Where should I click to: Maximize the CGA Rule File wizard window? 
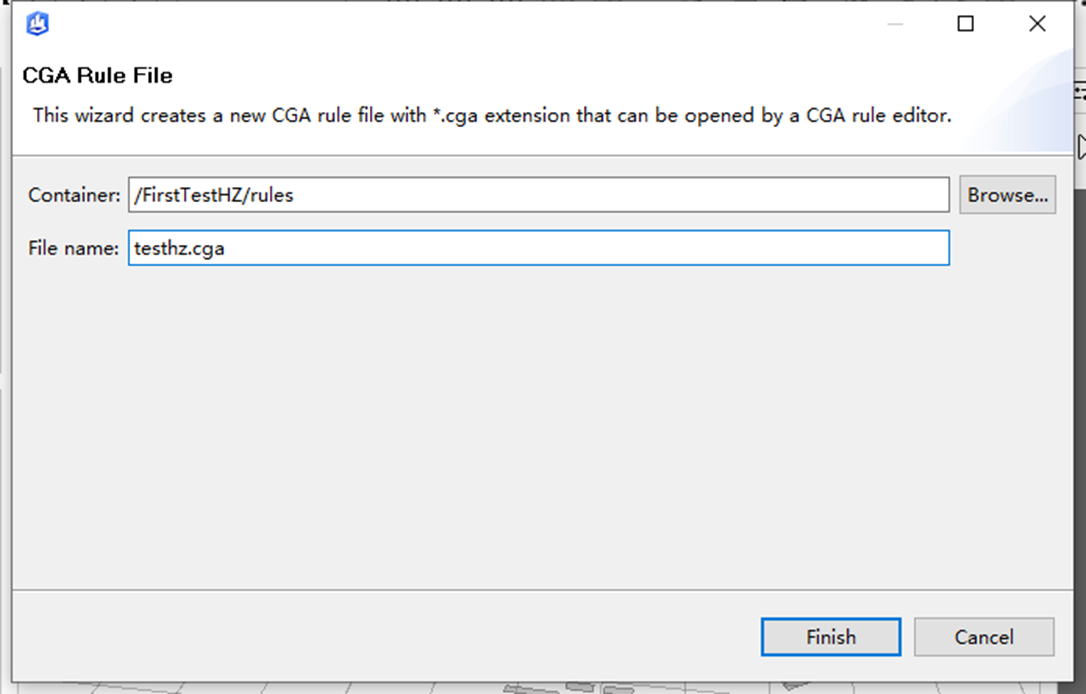point(965,24)
